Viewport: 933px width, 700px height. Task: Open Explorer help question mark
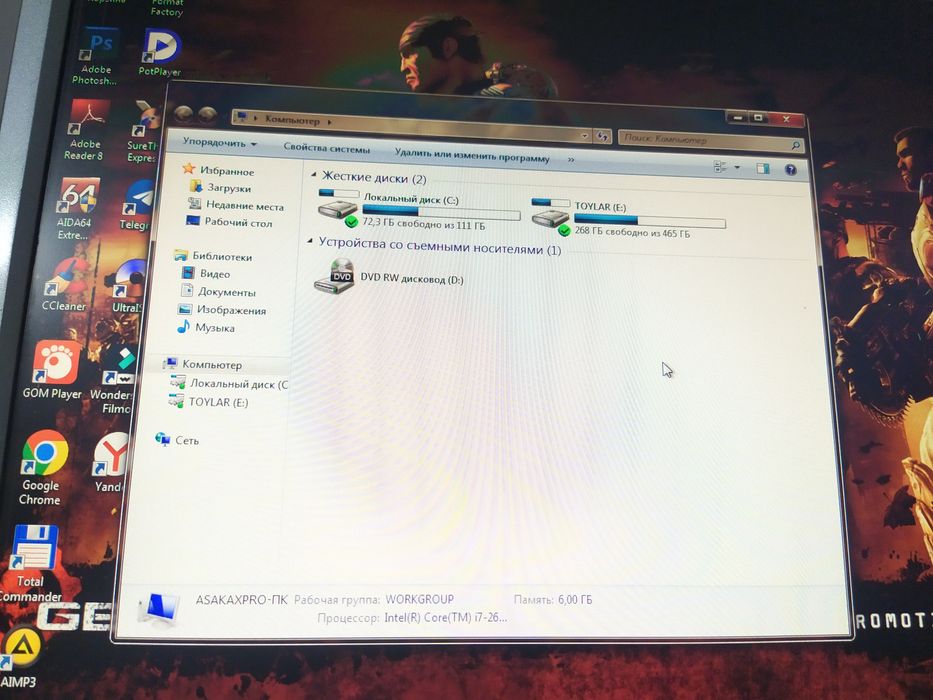point(790,170)
